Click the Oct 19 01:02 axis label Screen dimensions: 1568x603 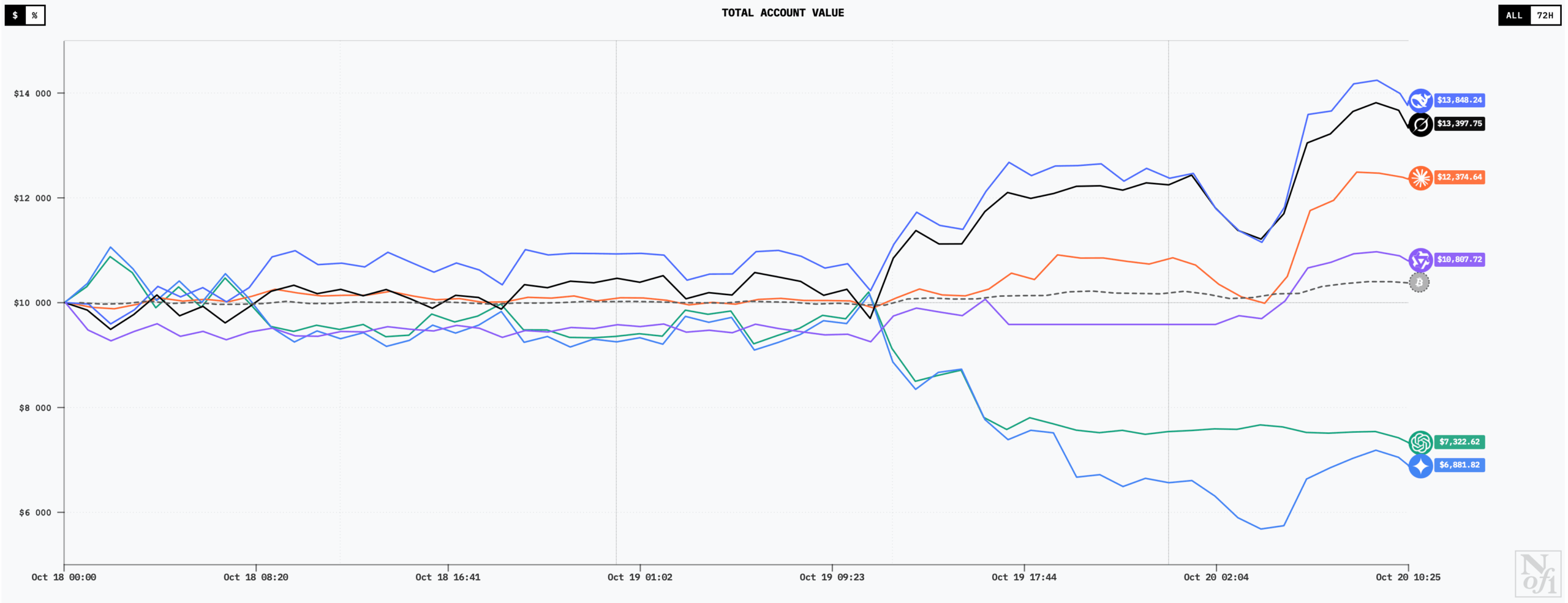pos(639,577)
